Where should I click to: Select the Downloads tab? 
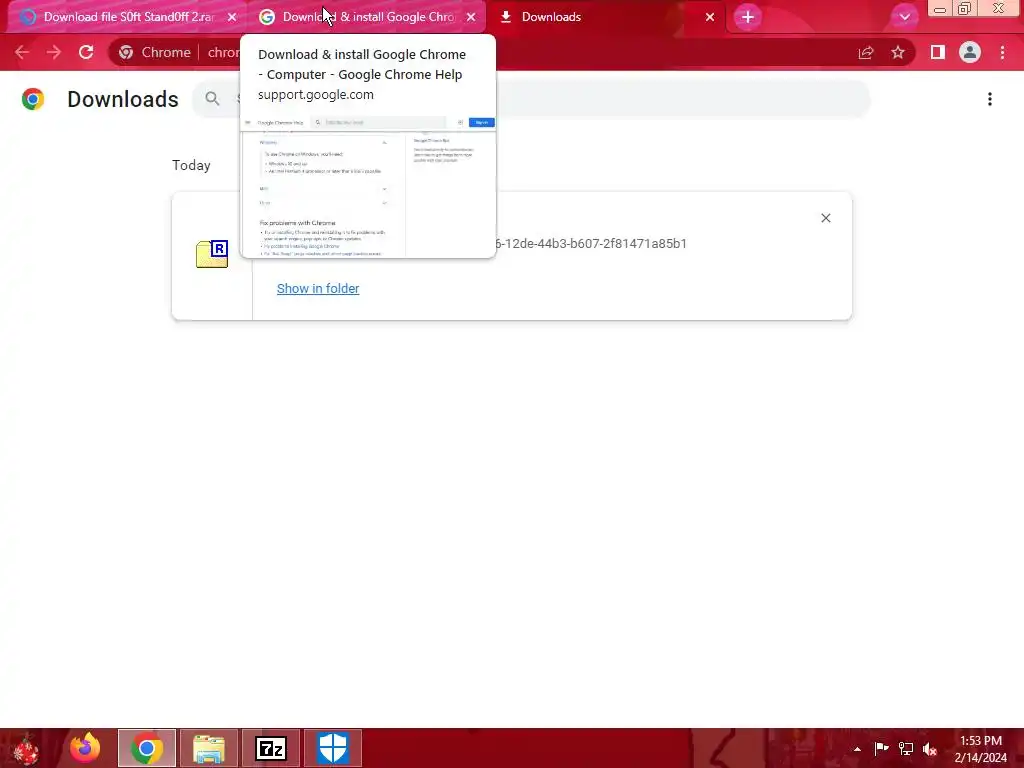(x=551, y=17)
